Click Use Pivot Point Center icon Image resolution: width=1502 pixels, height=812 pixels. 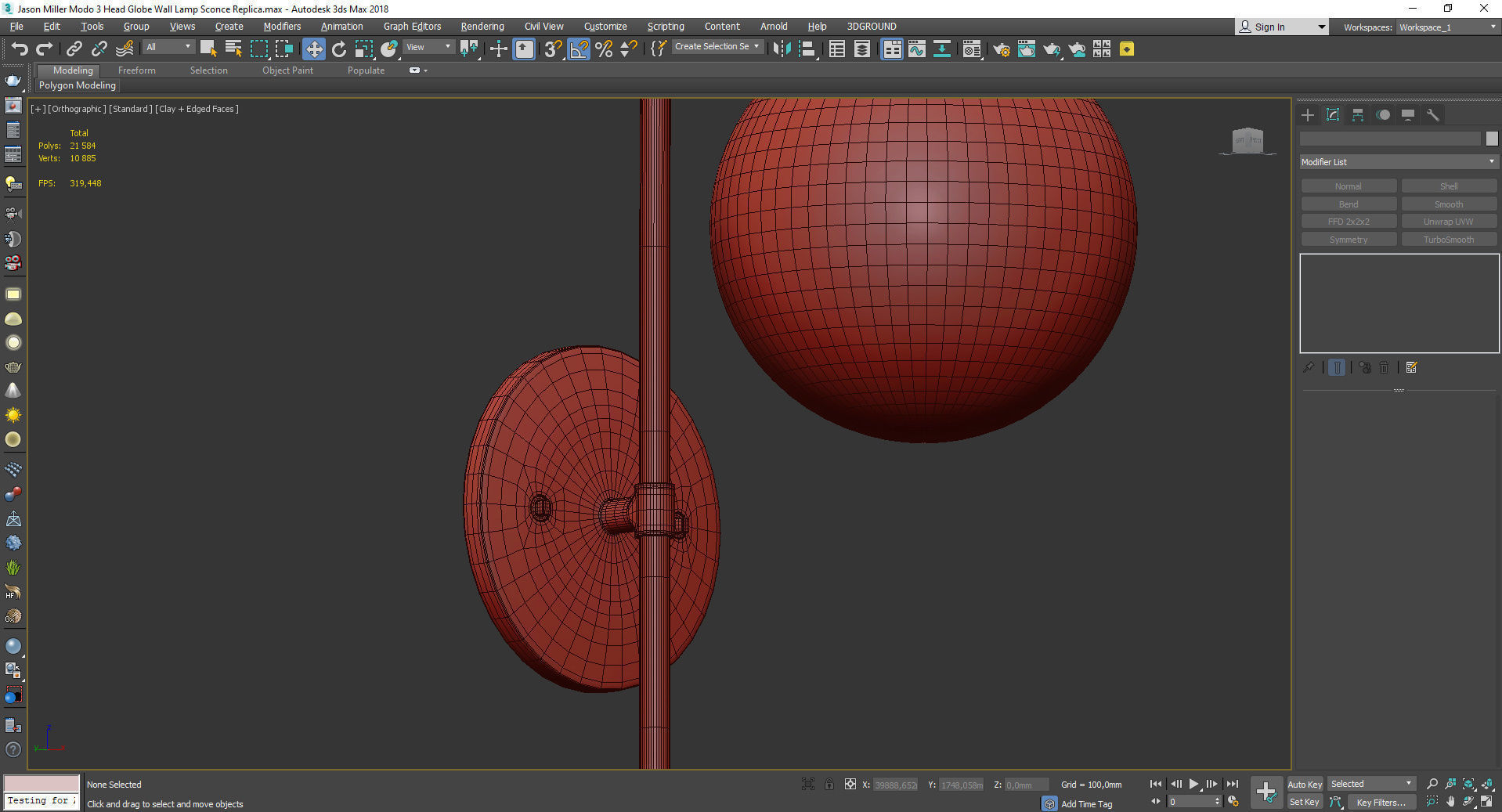point(469,49)
